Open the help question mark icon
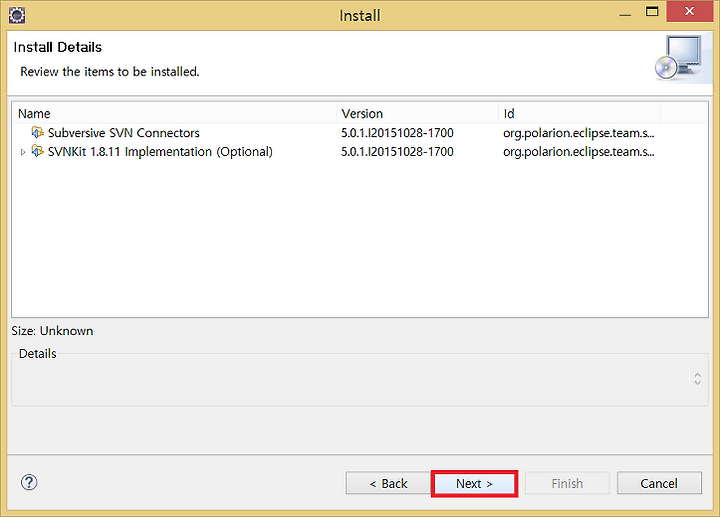The height and width of the screenshot is (517, 720). click(x=29, y=483)
